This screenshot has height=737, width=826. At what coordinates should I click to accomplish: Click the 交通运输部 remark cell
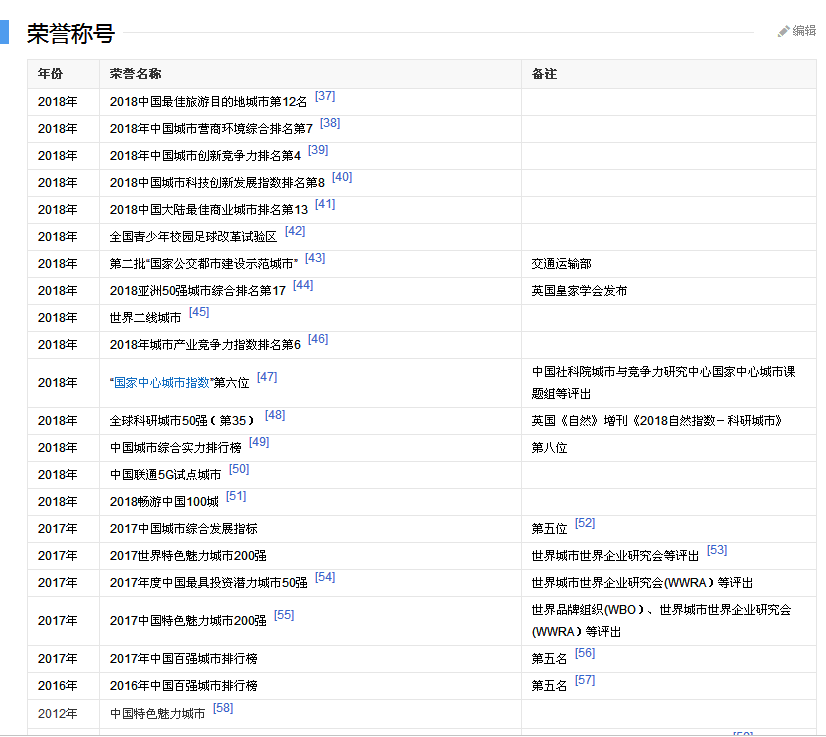pyautogui.click(x=562, y=264)
